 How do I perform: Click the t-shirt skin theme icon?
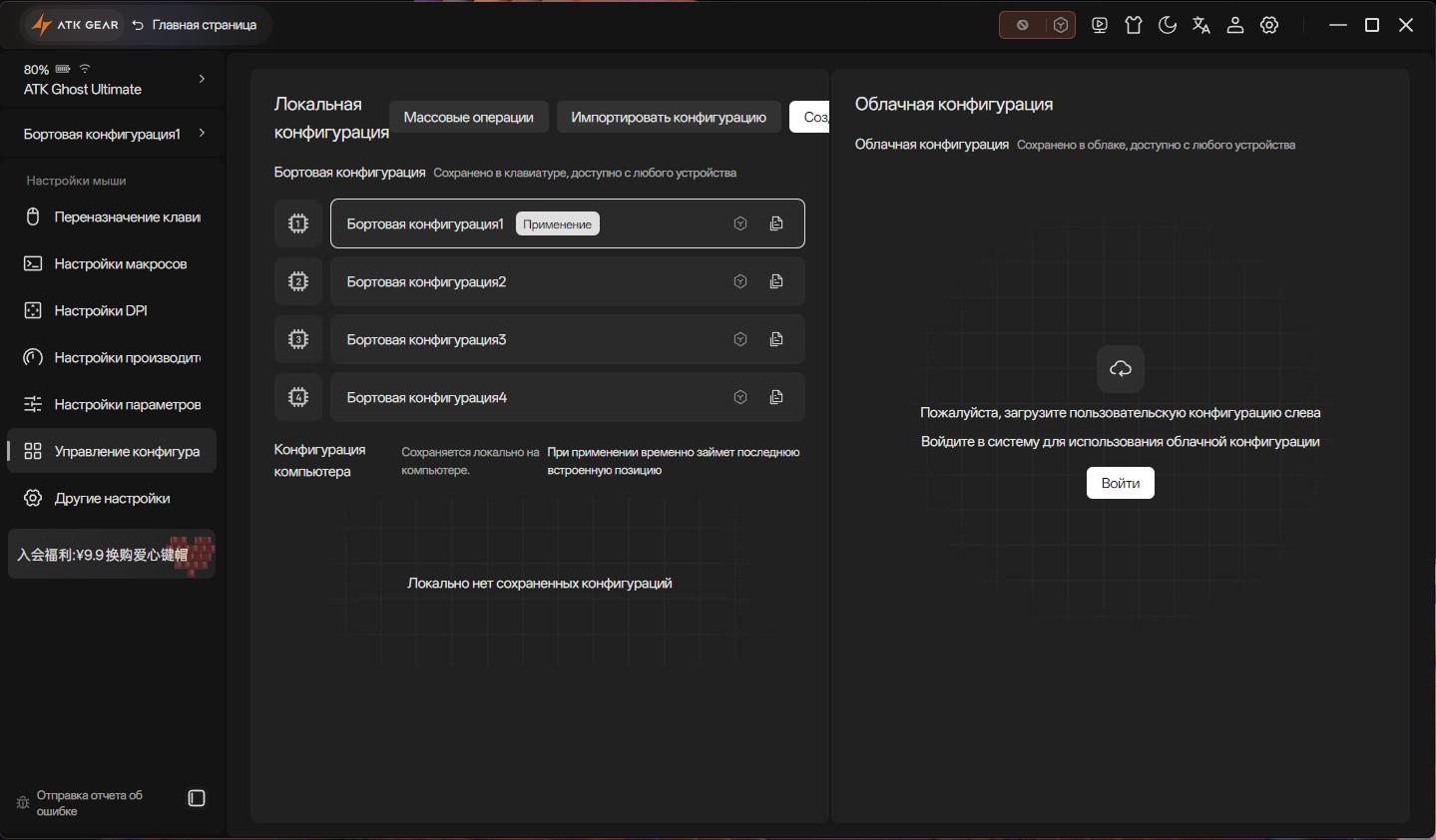1134,26
